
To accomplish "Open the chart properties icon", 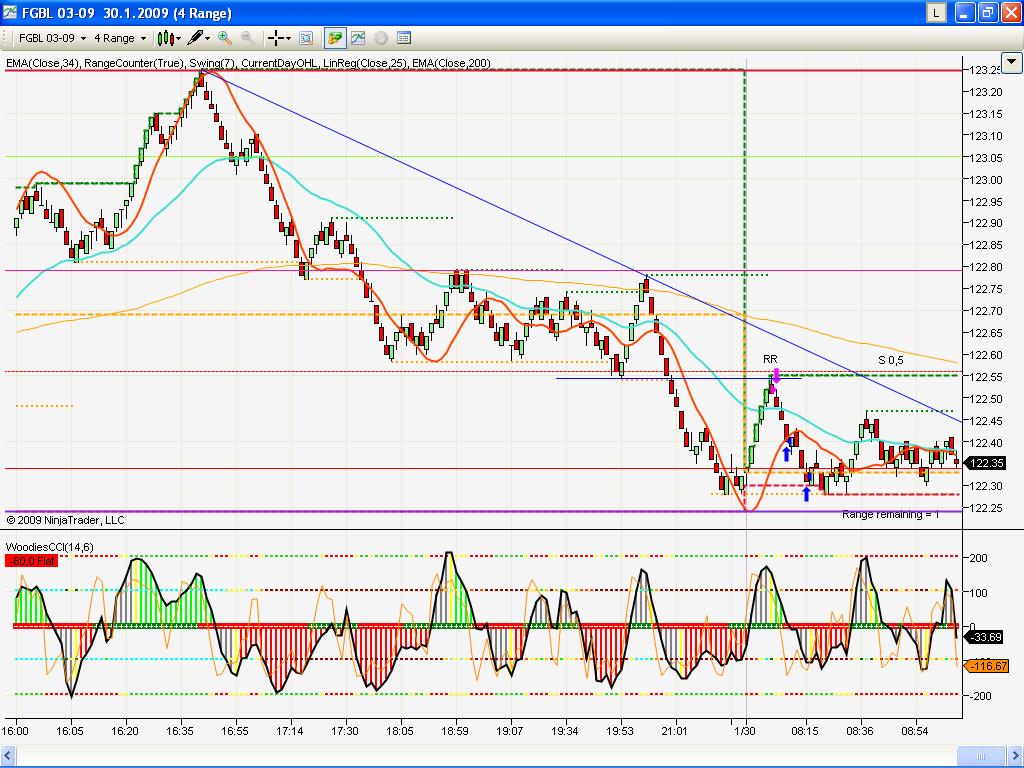I will (x=404, y=38).
